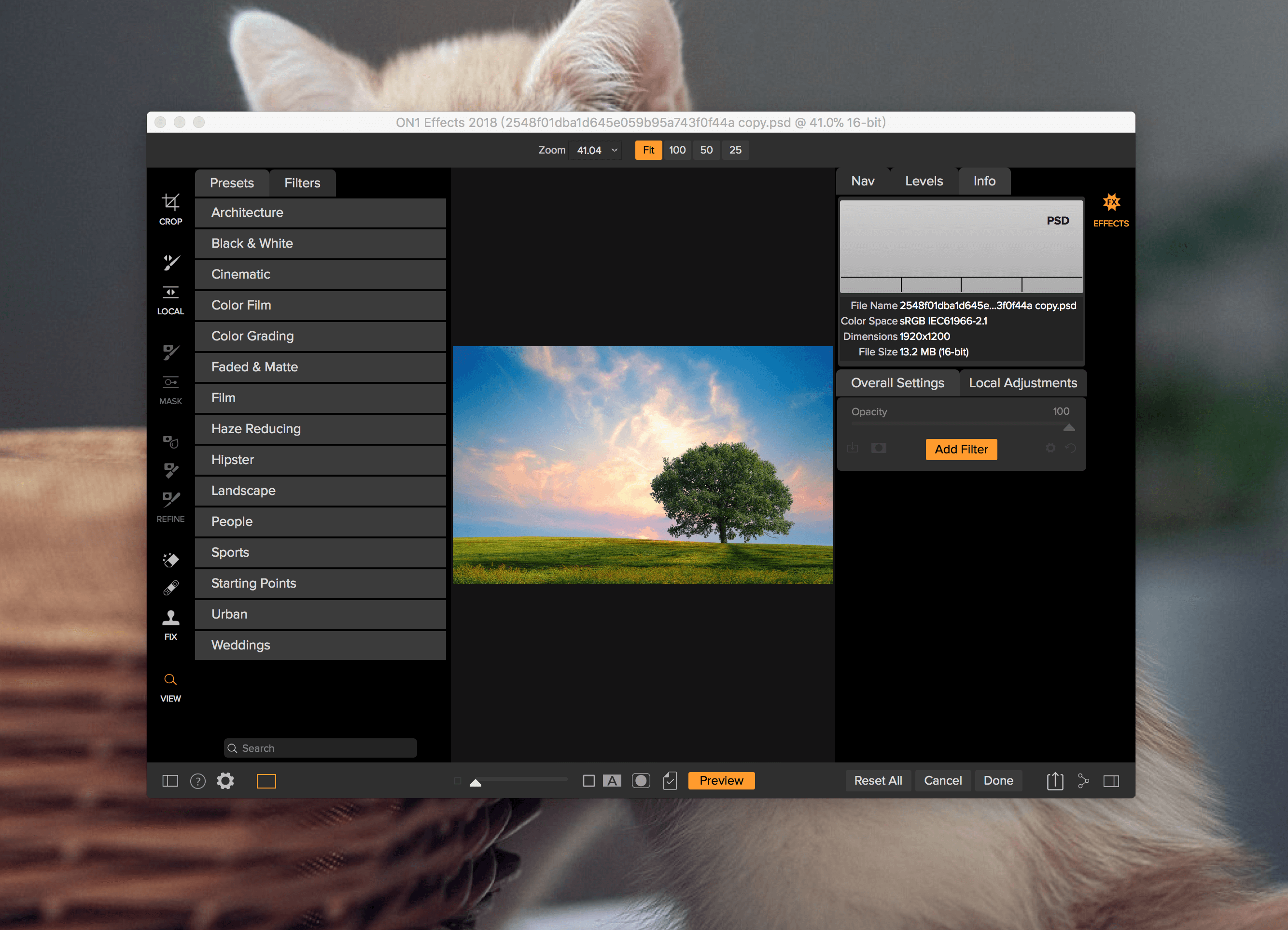The width and height of the screenshot is (1288, 930).
Task: Select the Blur Mask droplet tool
Action: coord(171,441)
